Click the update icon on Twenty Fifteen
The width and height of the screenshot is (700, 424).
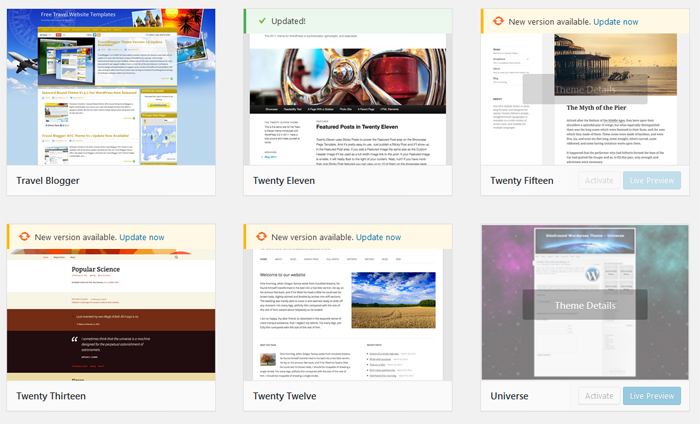(x=498, y=21)
